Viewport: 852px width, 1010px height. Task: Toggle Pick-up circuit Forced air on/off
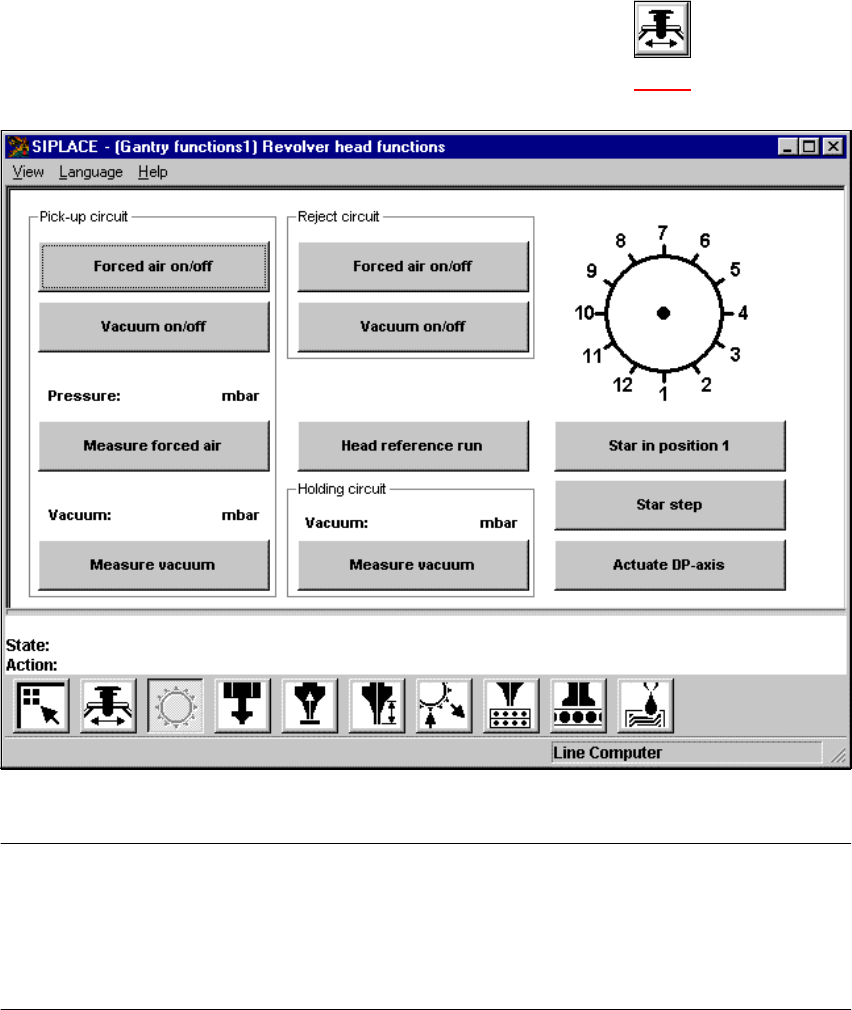tap(154, 266)
